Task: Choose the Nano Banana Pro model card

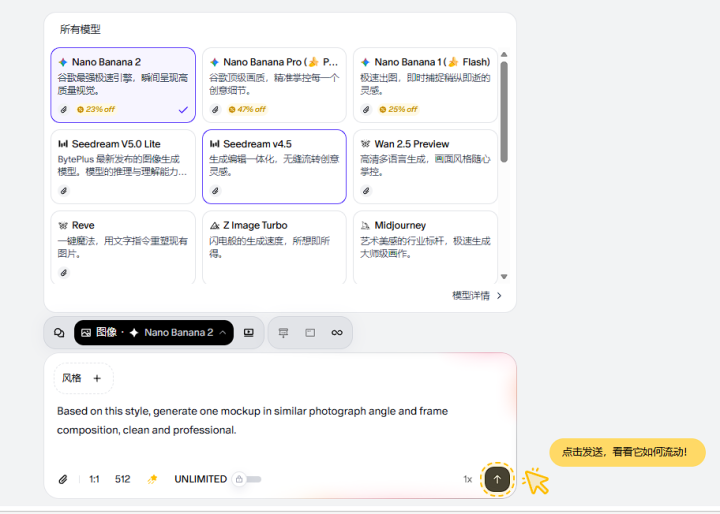Action: click(x=274, y=85)
